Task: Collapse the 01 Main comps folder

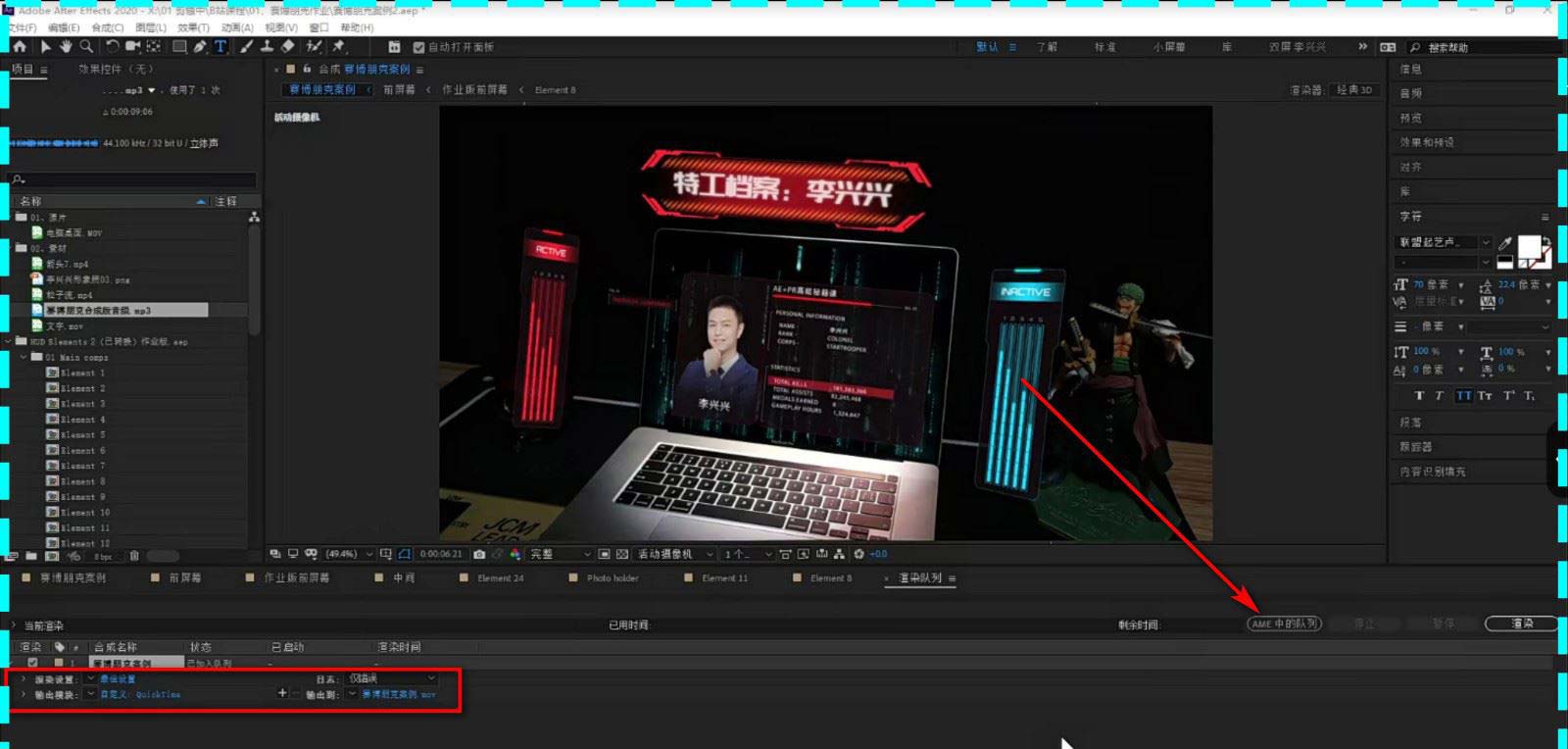Action: tap(24, 358)
